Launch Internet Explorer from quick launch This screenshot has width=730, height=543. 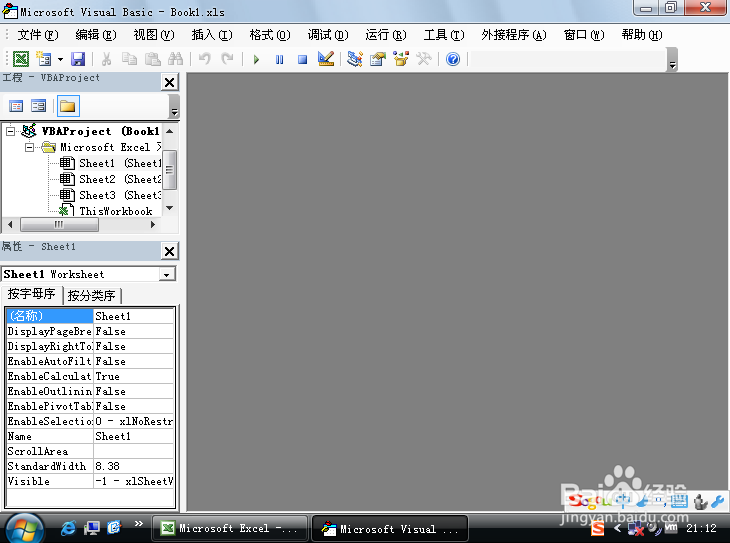pyautogui.click(x=68, y=528)
